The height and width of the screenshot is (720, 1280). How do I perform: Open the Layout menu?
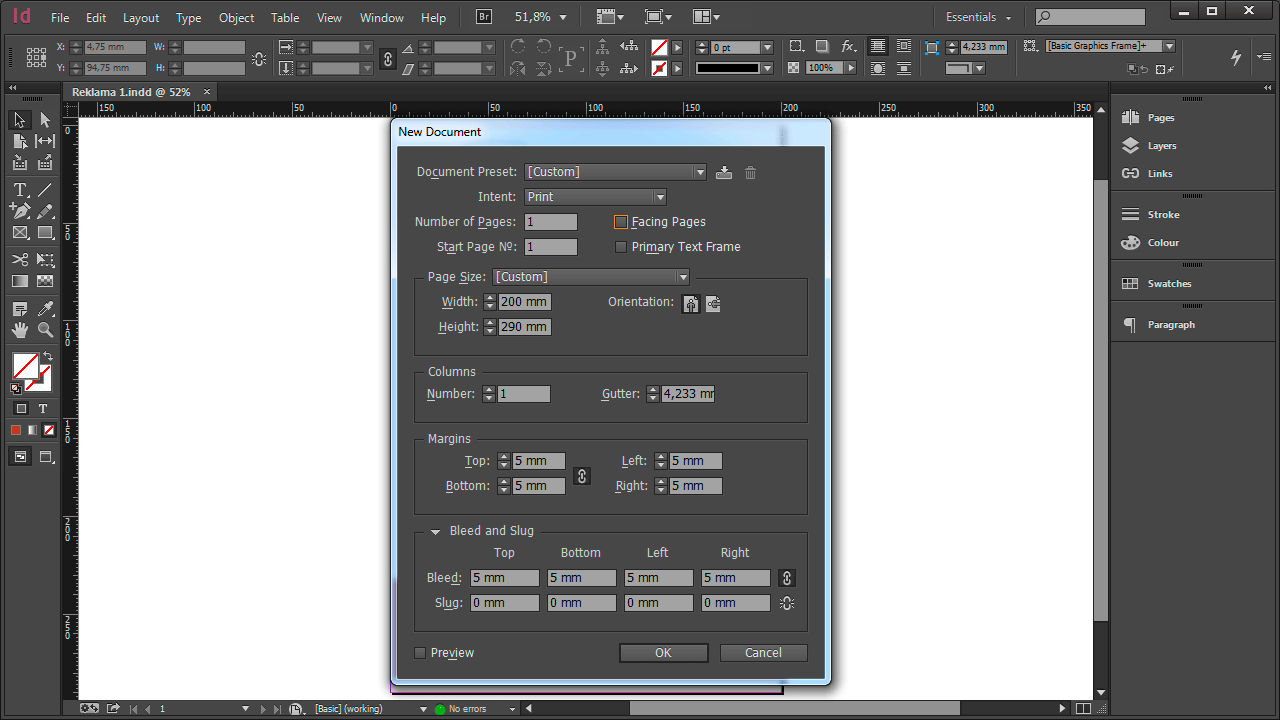coord(141,18)
